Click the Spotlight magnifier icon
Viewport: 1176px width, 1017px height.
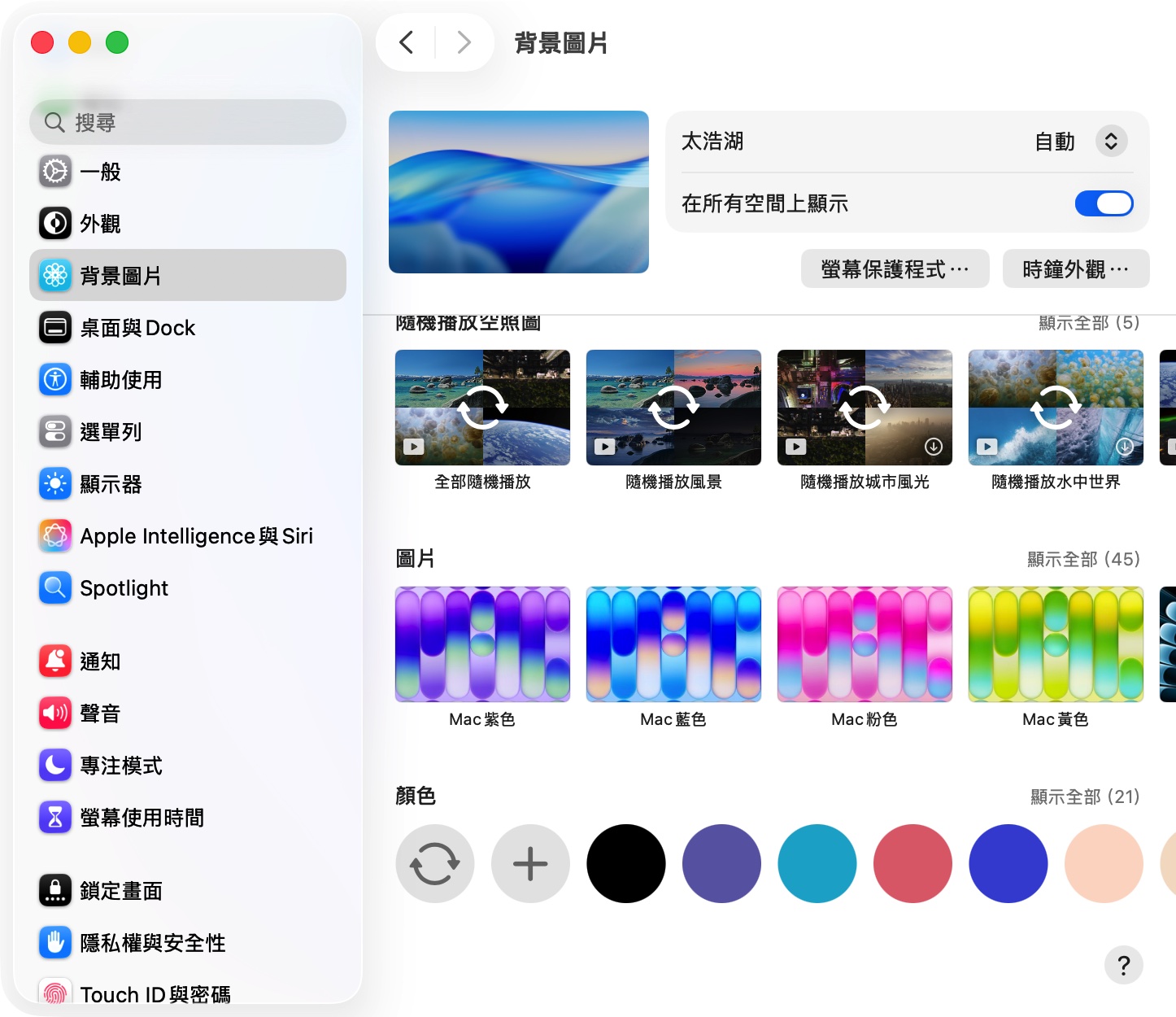(55, 587)
